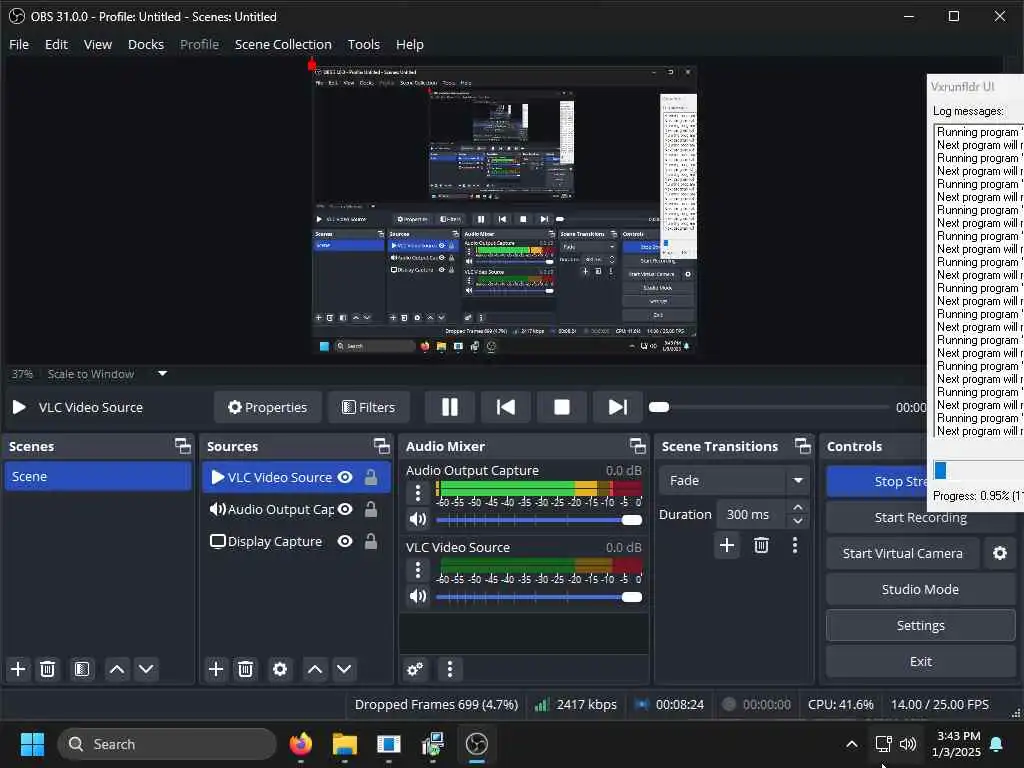
Task: Open Filters for VLC Video Source
Action: coord(369,408)
